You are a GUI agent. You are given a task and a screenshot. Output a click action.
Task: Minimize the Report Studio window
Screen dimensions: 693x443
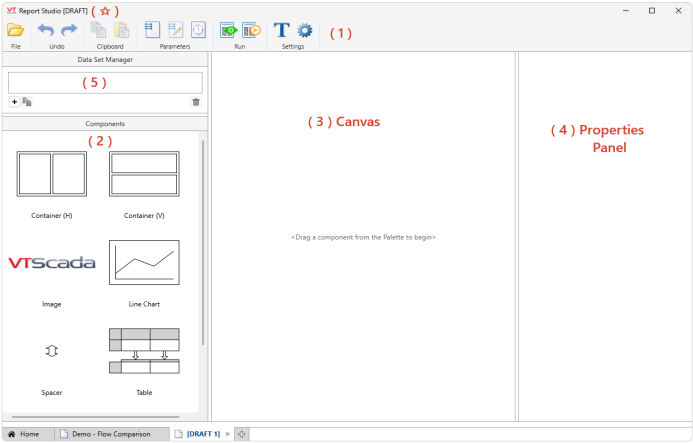coord(626,11)
